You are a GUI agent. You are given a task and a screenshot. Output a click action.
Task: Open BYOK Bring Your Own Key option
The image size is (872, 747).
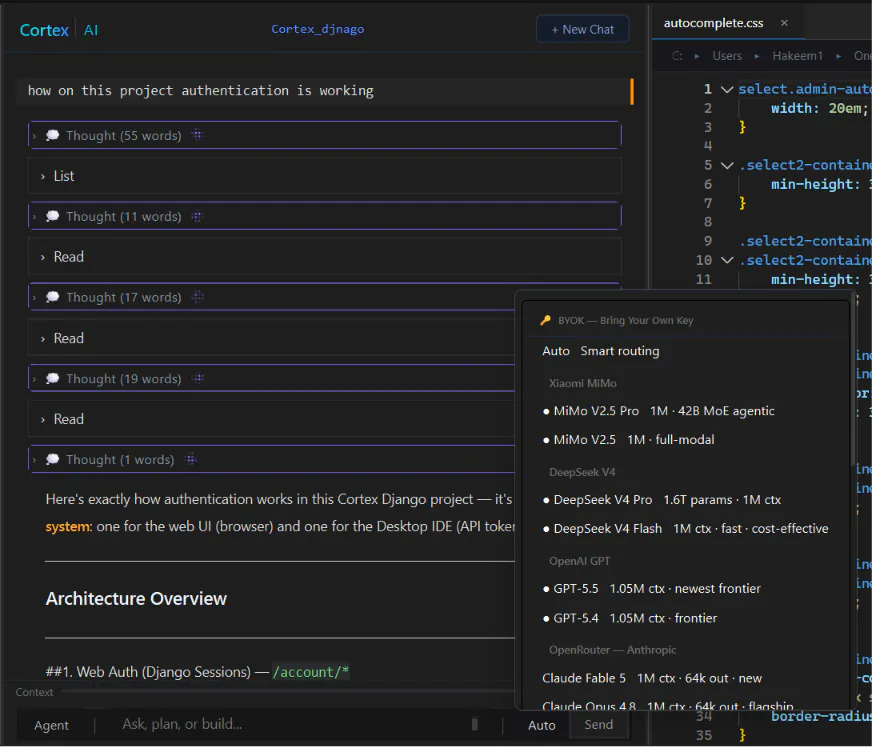(x=686, y=320)
